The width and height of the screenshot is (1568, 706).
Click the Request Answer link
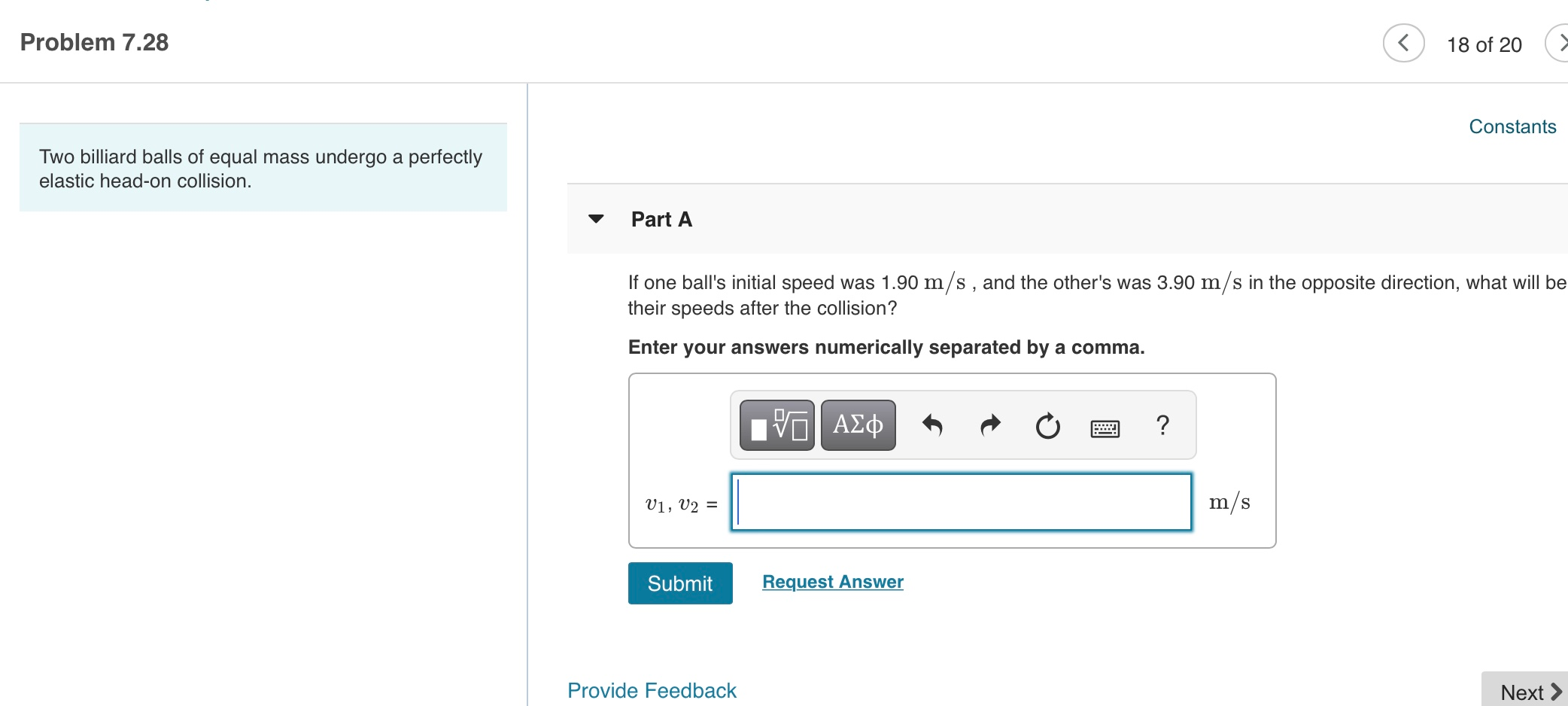tap(833, 582)
